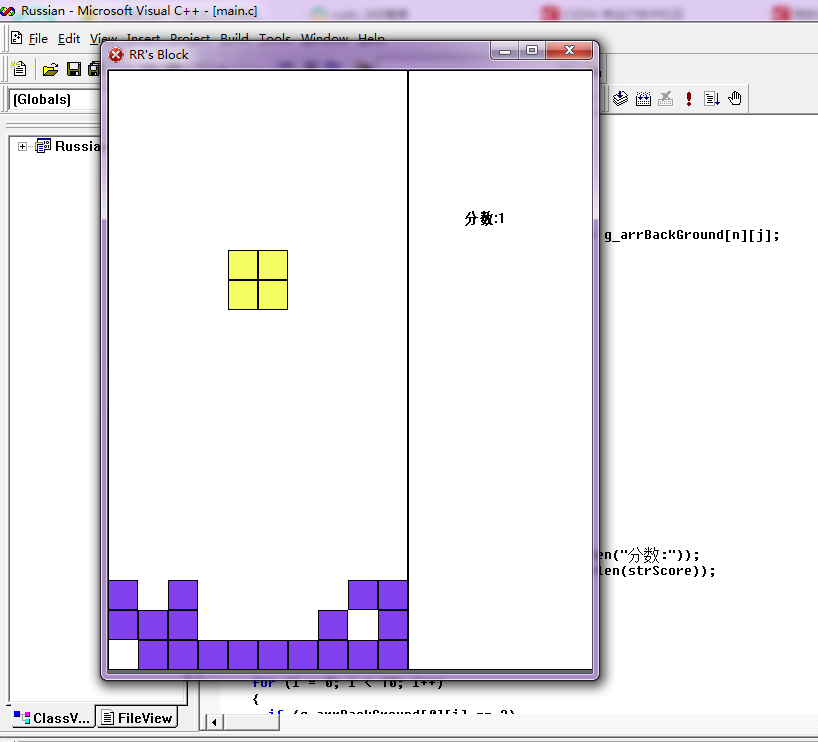
Task: Click the red exclamation Execute Program icon
Action: tap(689, 98)
